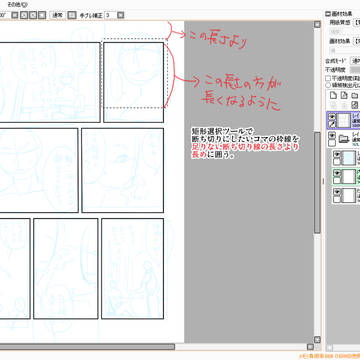Tick the box on green-highlighted layer

337,180
